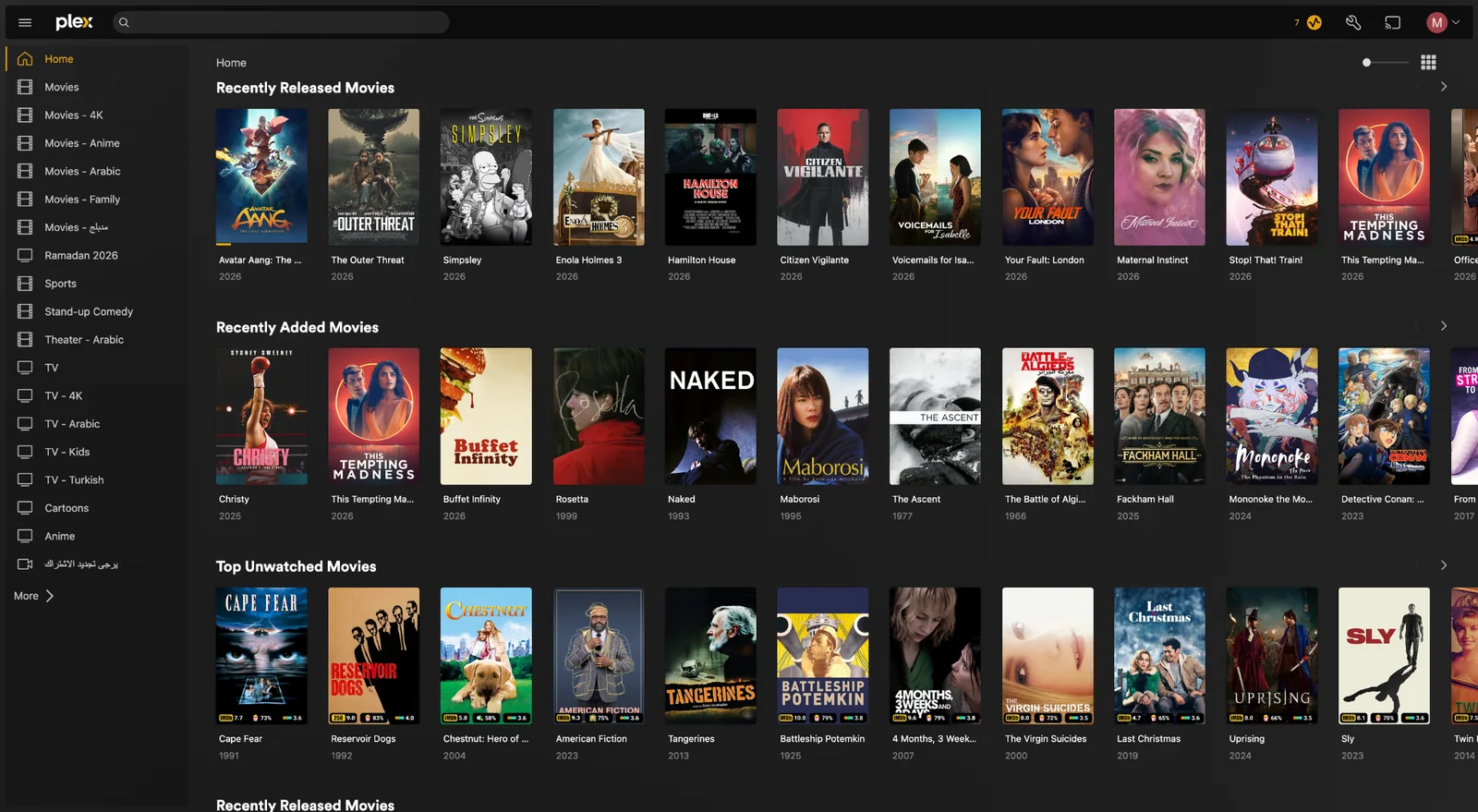Click the Plex logo
The height and width of the screenshot is (812, 1478).
pos(74,22)
